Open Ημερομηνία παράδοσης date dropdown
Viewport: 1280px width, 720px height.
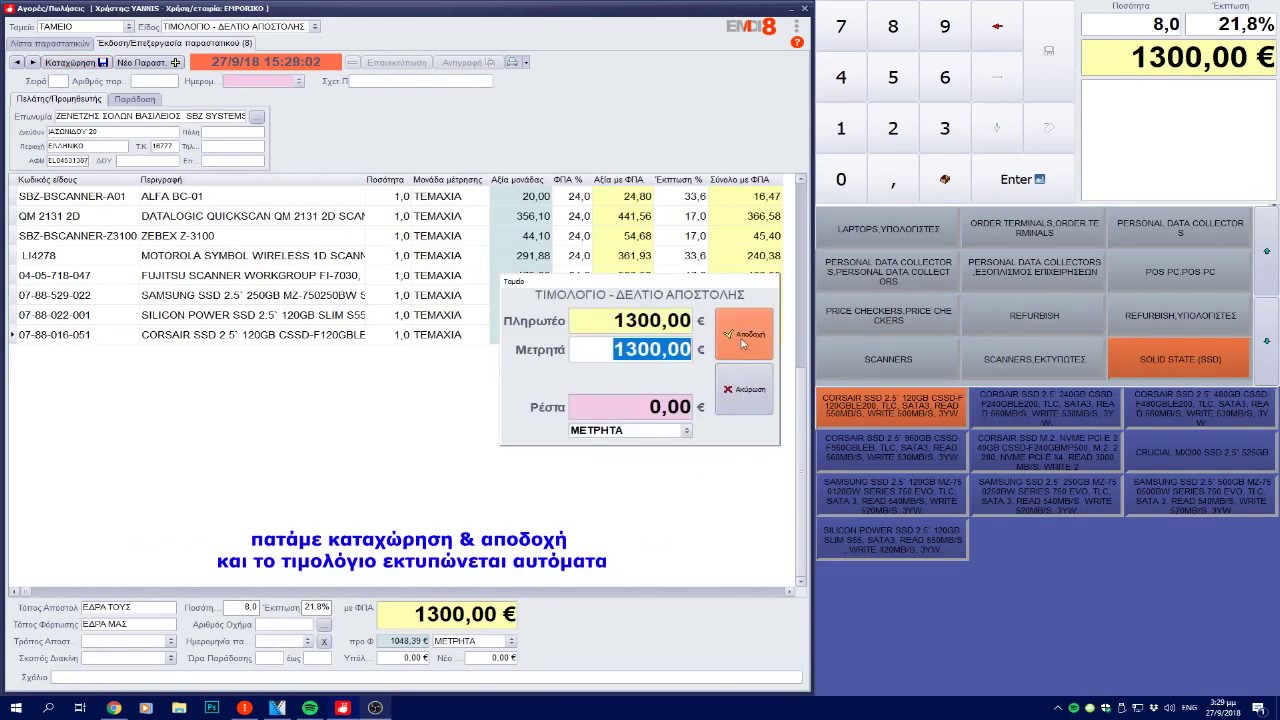pyautogui.click(x=307, y=641)
